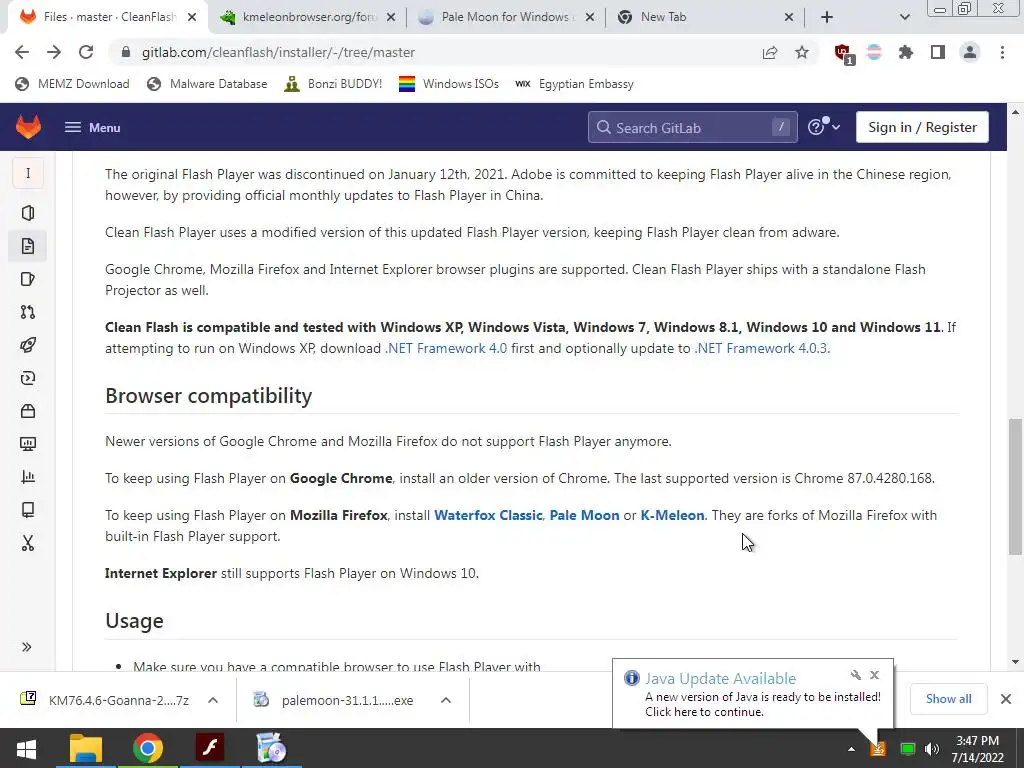This screenshot has height=768, width=1024.
Task: Open the GitLab logo home link
Action: 28,127
